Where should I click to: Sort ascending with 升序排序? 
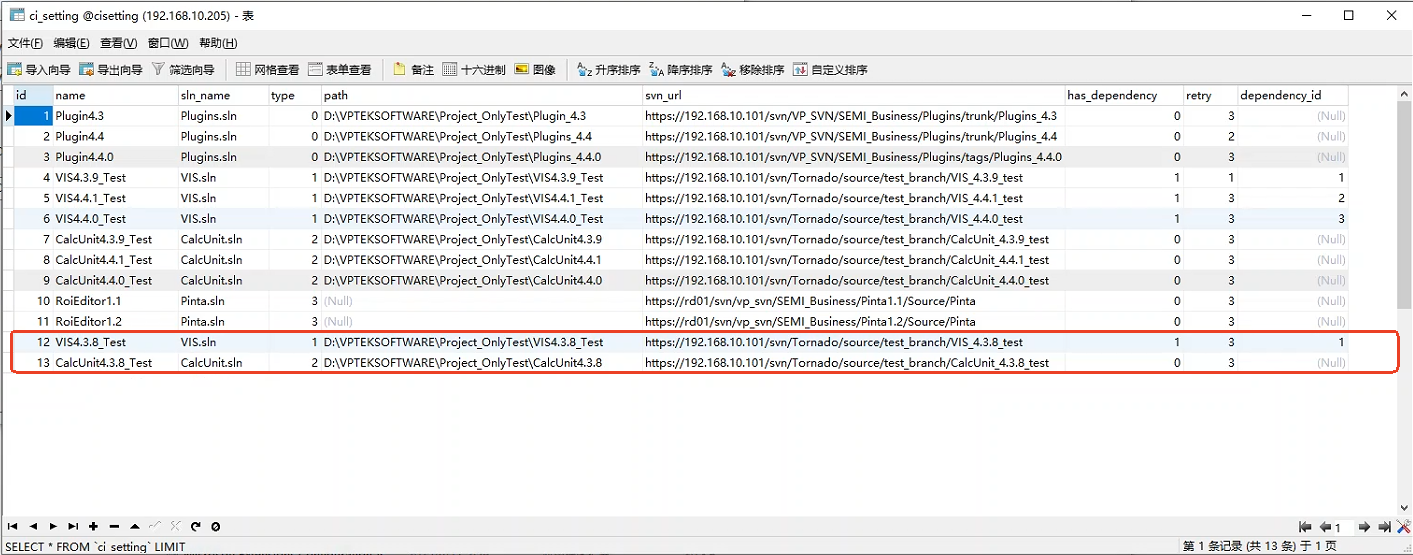pyautogui.click(x=609, y=70)
